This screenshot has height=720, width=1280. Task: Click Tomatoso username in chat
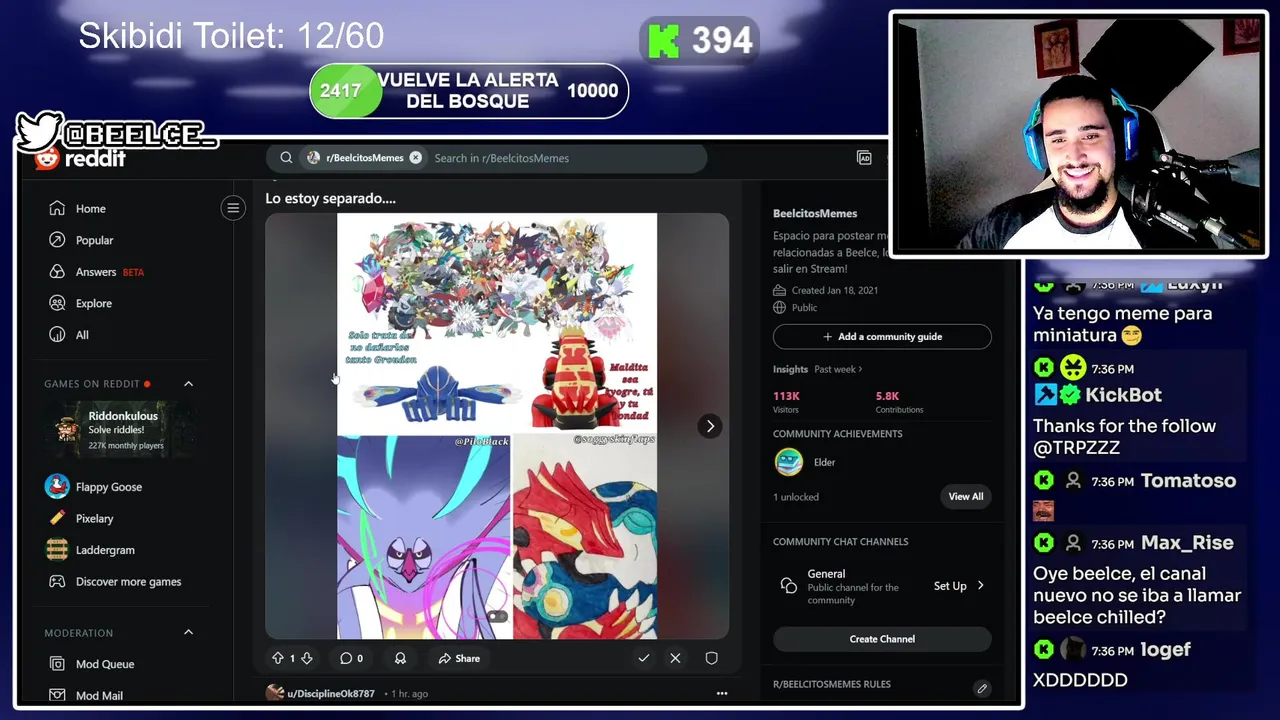(1188, 481)
